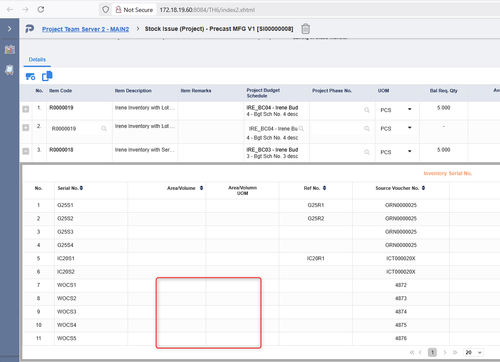Open the shield site protection icon
The width and height of the screenshot is (500, 362).
tap(105, 10)
